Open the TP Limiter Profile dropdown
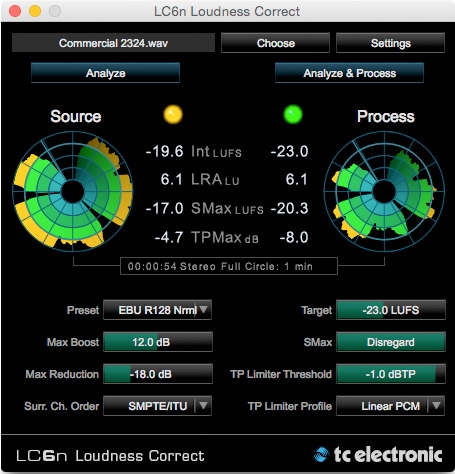The image size is (455, 474). point(436,406)
